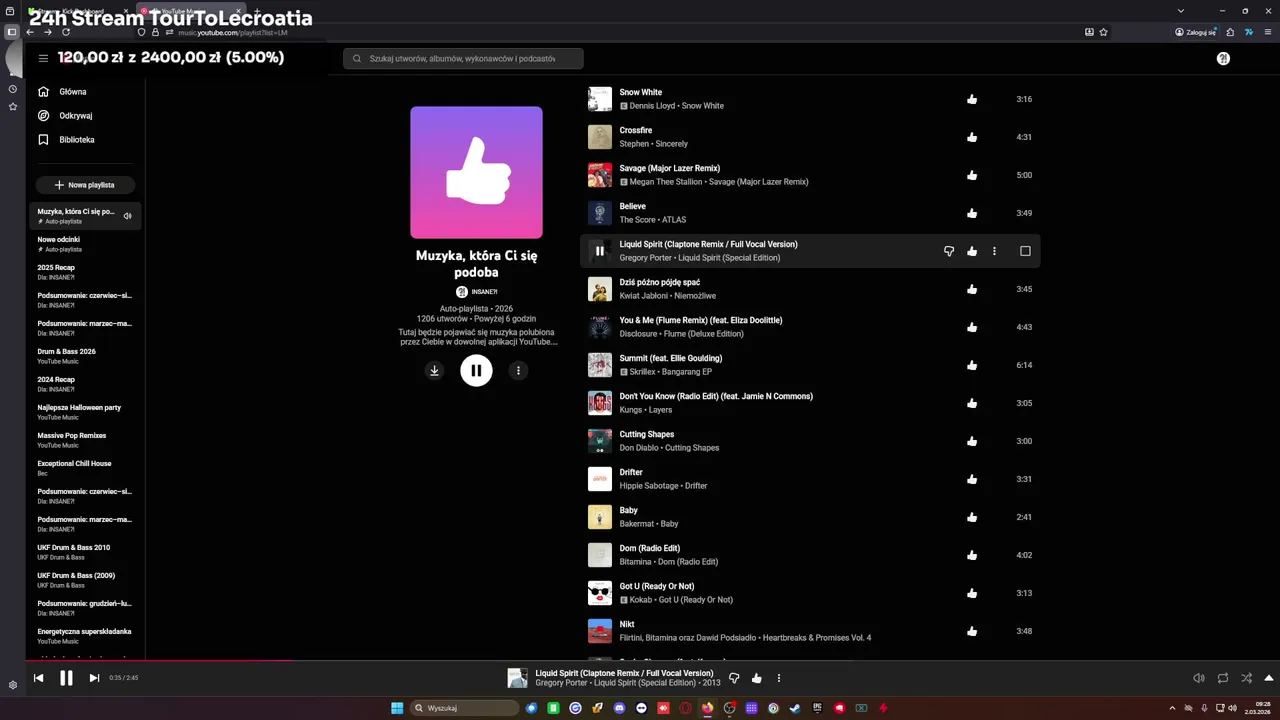This screenshot has height=720, width=1280.
Task: Reload the page in the browser toolbar
Action: coord(66,32)
